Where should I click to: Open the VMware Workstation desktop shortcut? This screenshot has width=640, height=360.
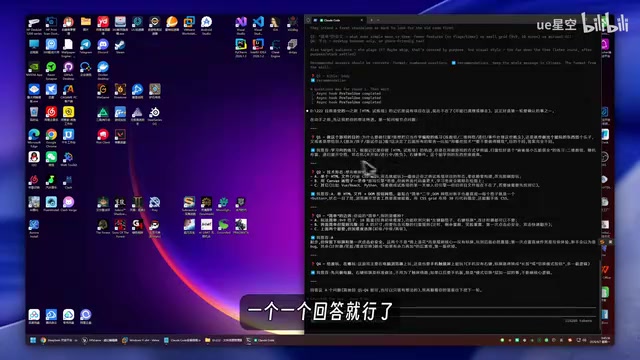pos(189,24)
